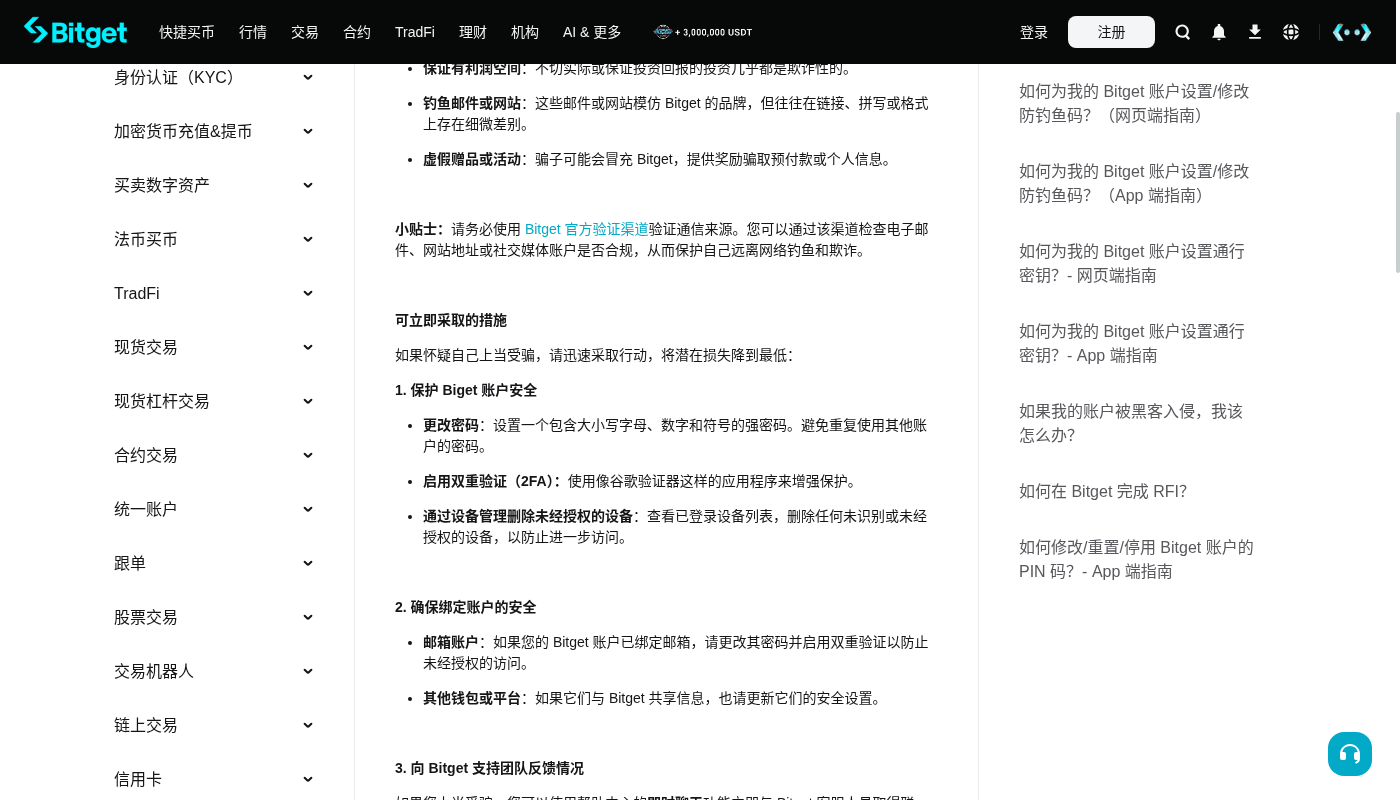Click the theme icon at header right

pos(1352,32)
